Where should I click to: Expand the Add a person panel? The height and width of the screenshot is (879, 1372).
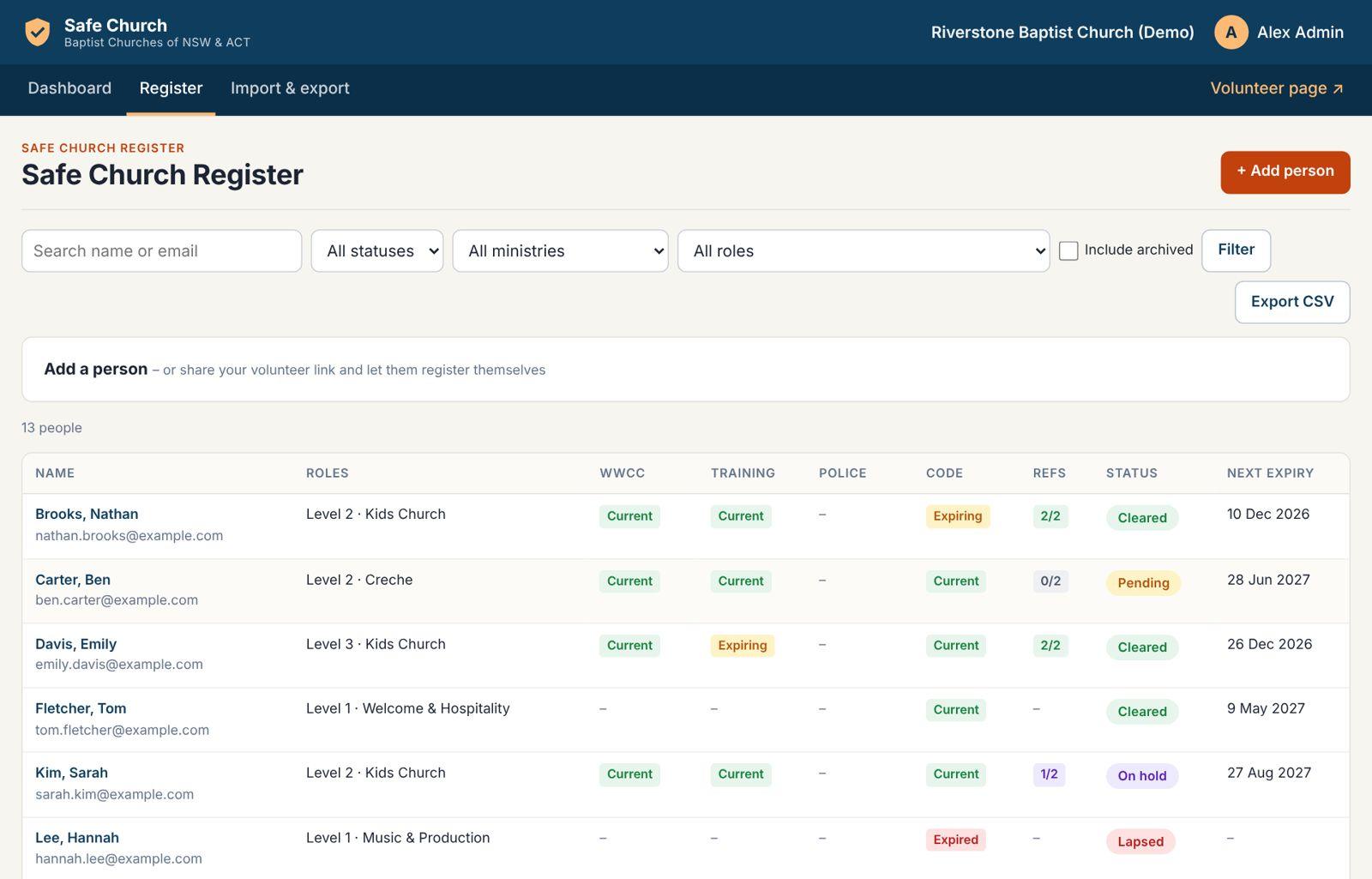click(x=685, y=370)
